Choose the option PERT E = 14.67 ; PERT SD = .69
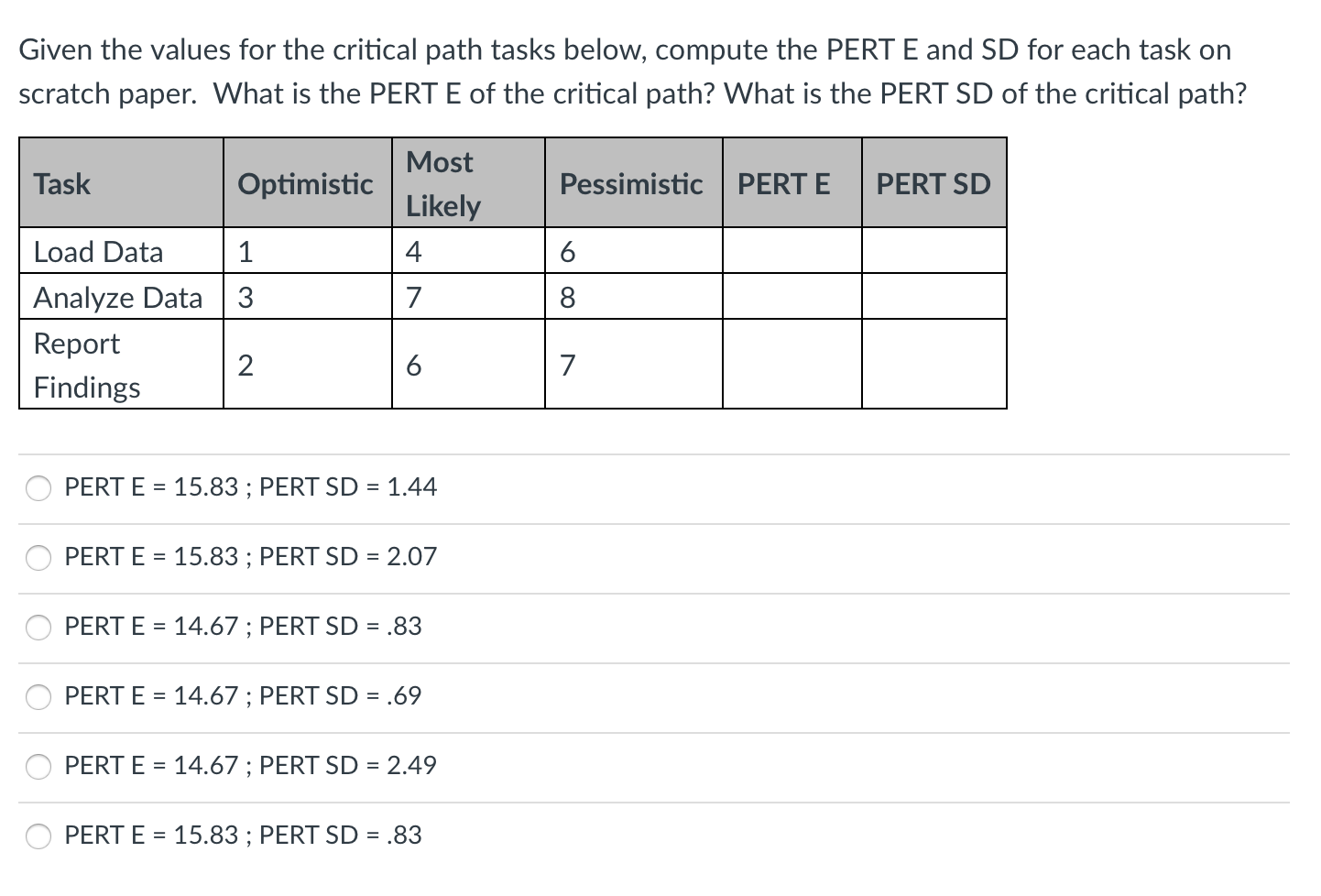1321x896 pixels. click(38, 697)
